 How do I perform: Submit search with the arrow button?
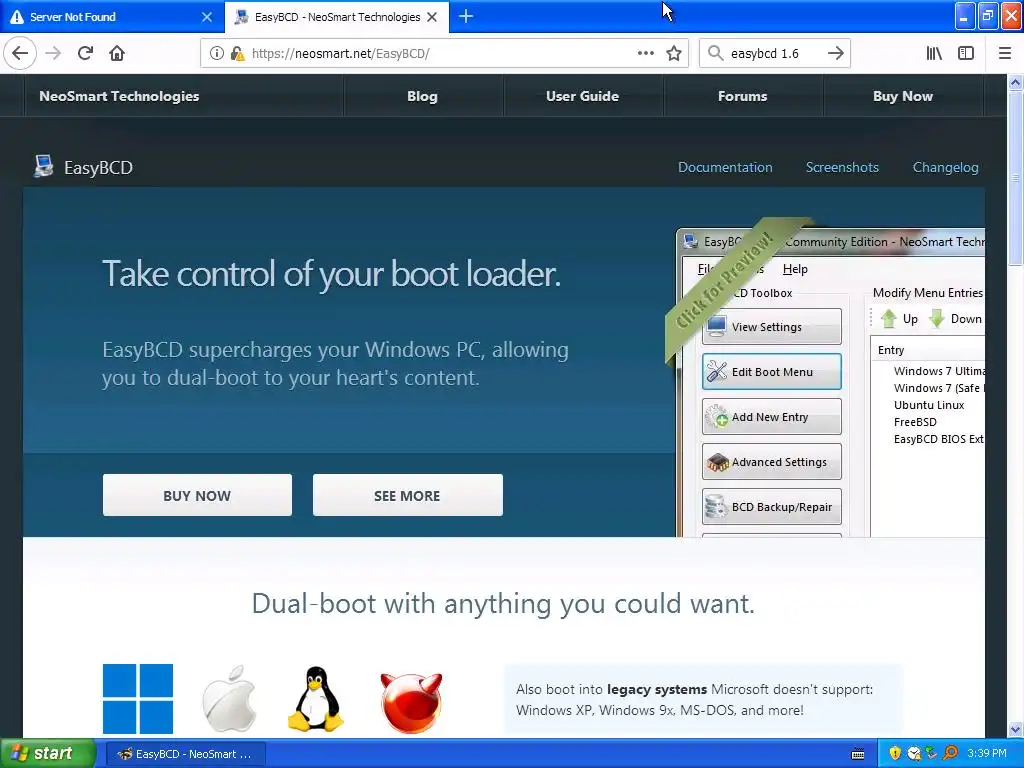point(835,54)
